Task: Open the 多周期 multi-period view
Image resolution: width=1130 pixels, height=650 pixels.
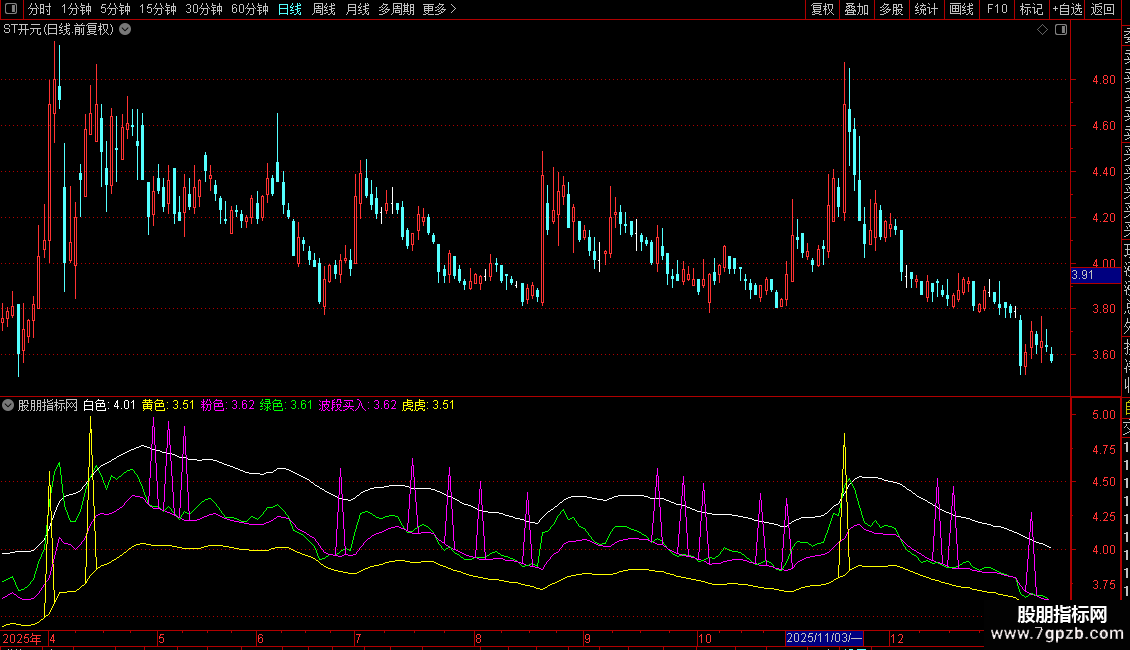Action: pos(396,9)
